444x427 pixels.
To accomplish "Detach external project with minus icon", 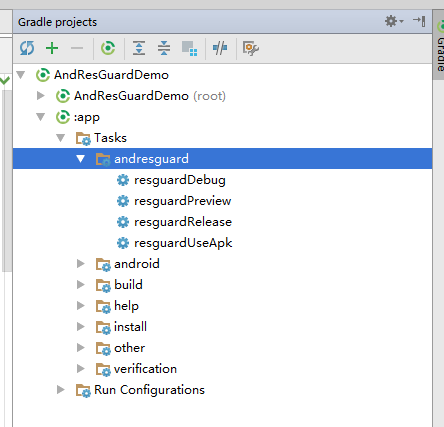I will (x=77, y=48).
